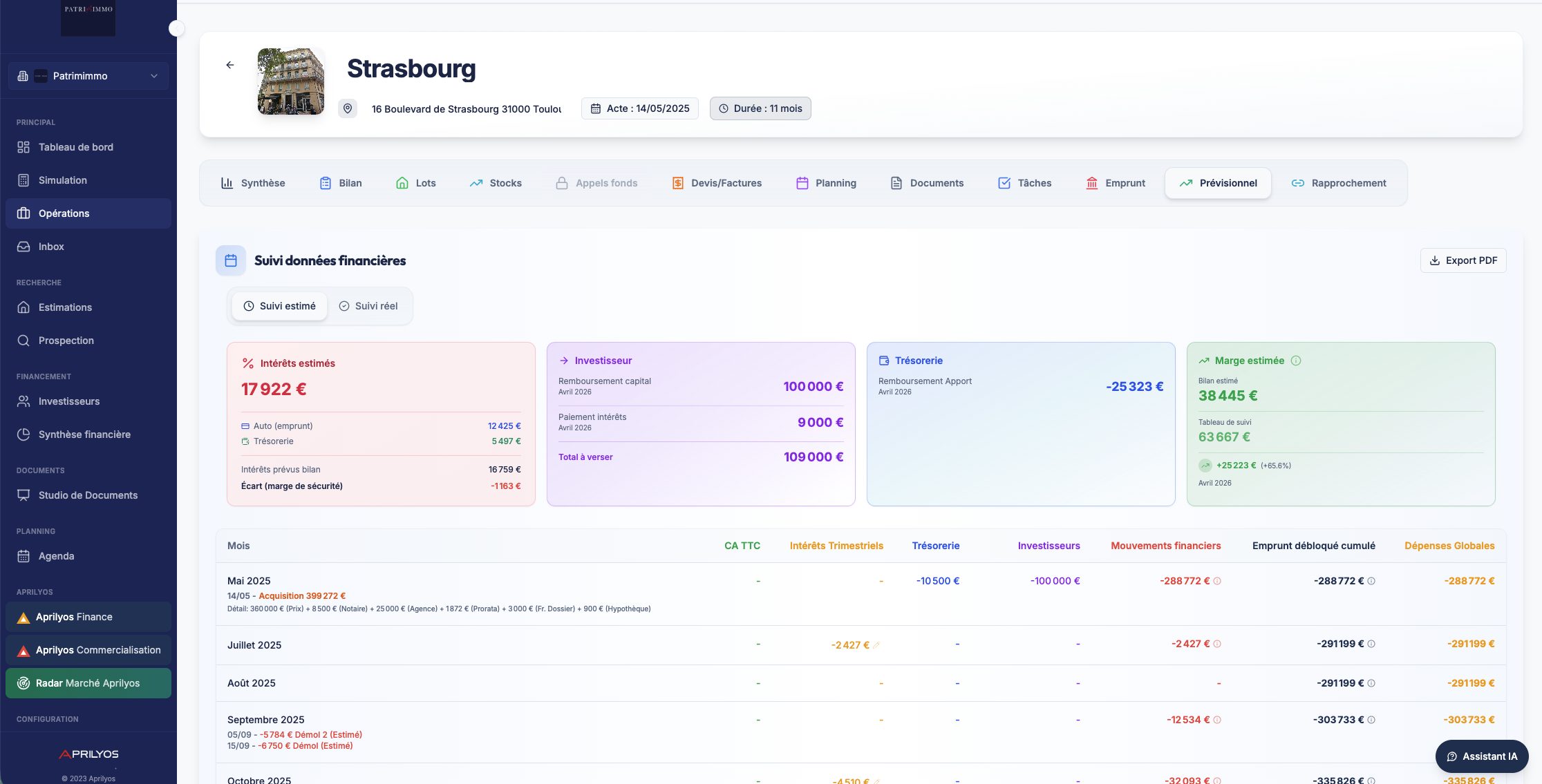Export the financial tracking as PDF
This screenshot has height=784, width=1542.
pos(1463,260)
